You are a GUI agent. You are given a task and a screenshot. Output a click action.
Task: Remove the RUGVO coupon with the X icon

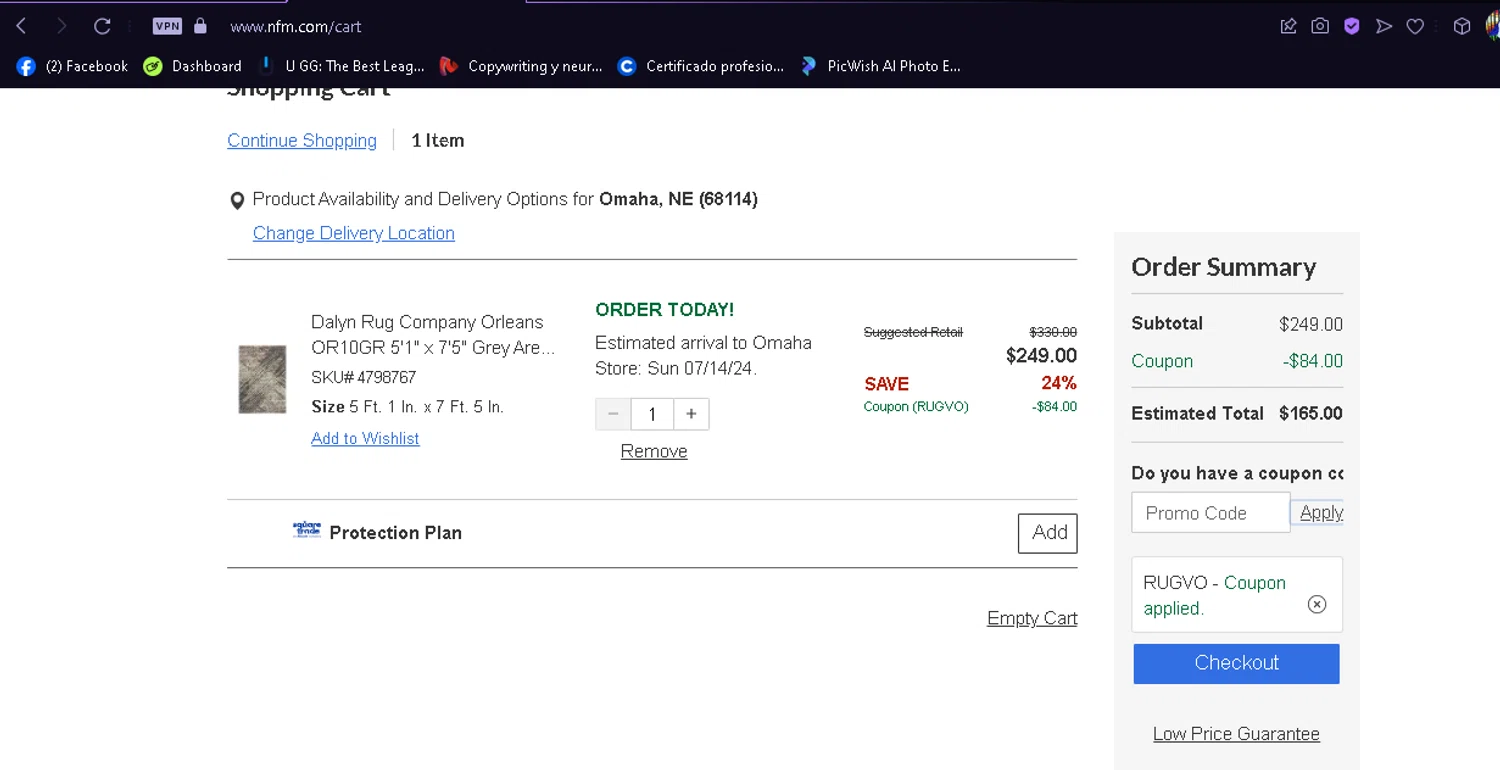[x=1317, y=604]
